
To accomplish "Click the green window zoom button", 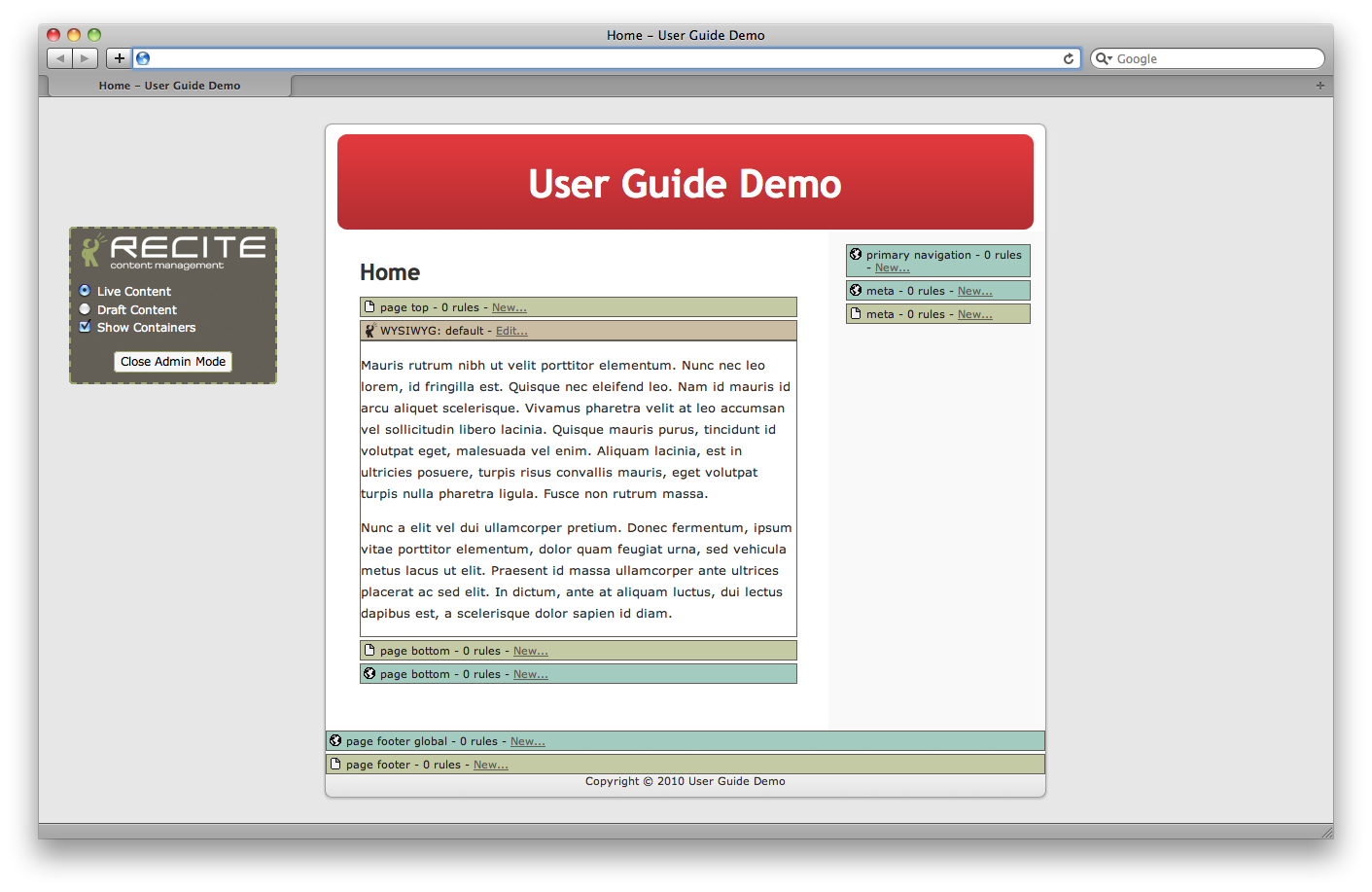I will (x=94, y=35).
